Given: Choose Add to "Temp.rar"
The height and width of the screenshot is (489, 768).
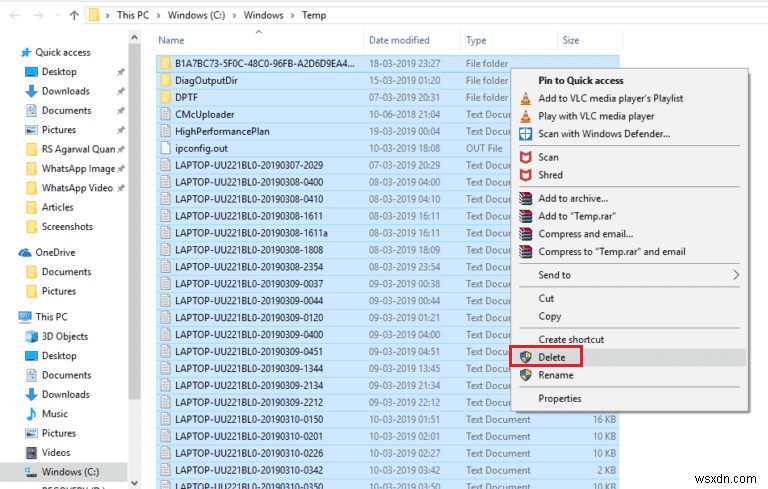Looking at the screenshot, I should 577,216.
